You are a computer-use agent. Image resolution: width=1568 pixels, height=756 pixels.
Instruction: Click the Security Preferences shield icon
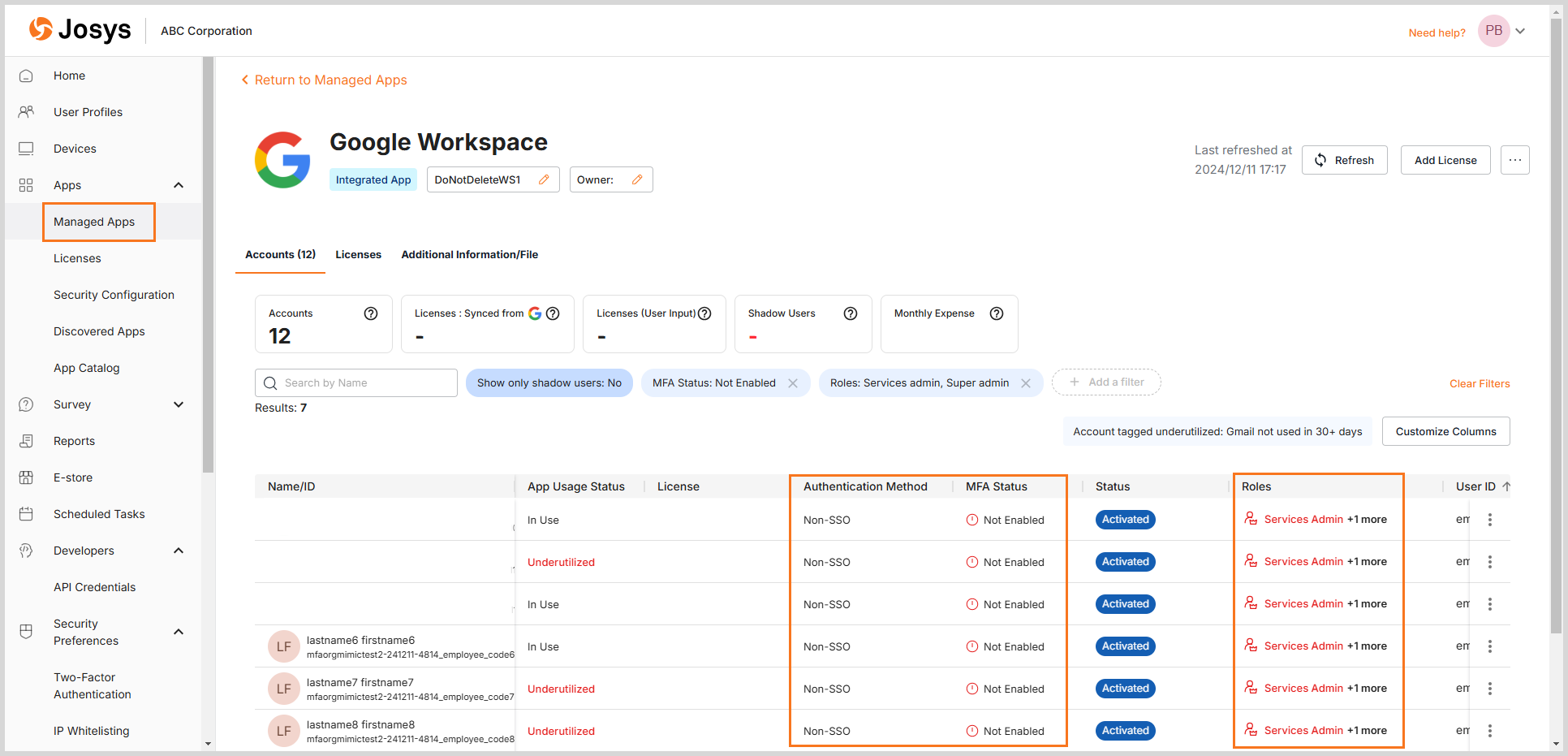(x=26, y=632)
